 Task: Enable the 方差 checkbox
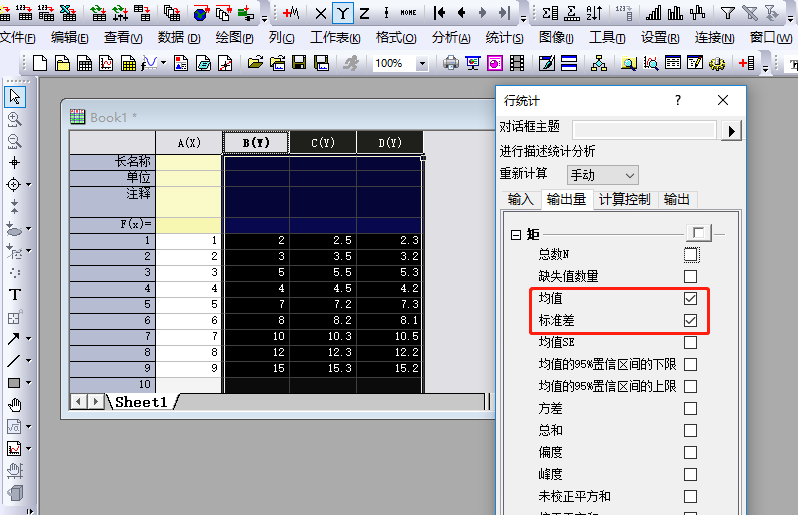(x=690, y=408)
